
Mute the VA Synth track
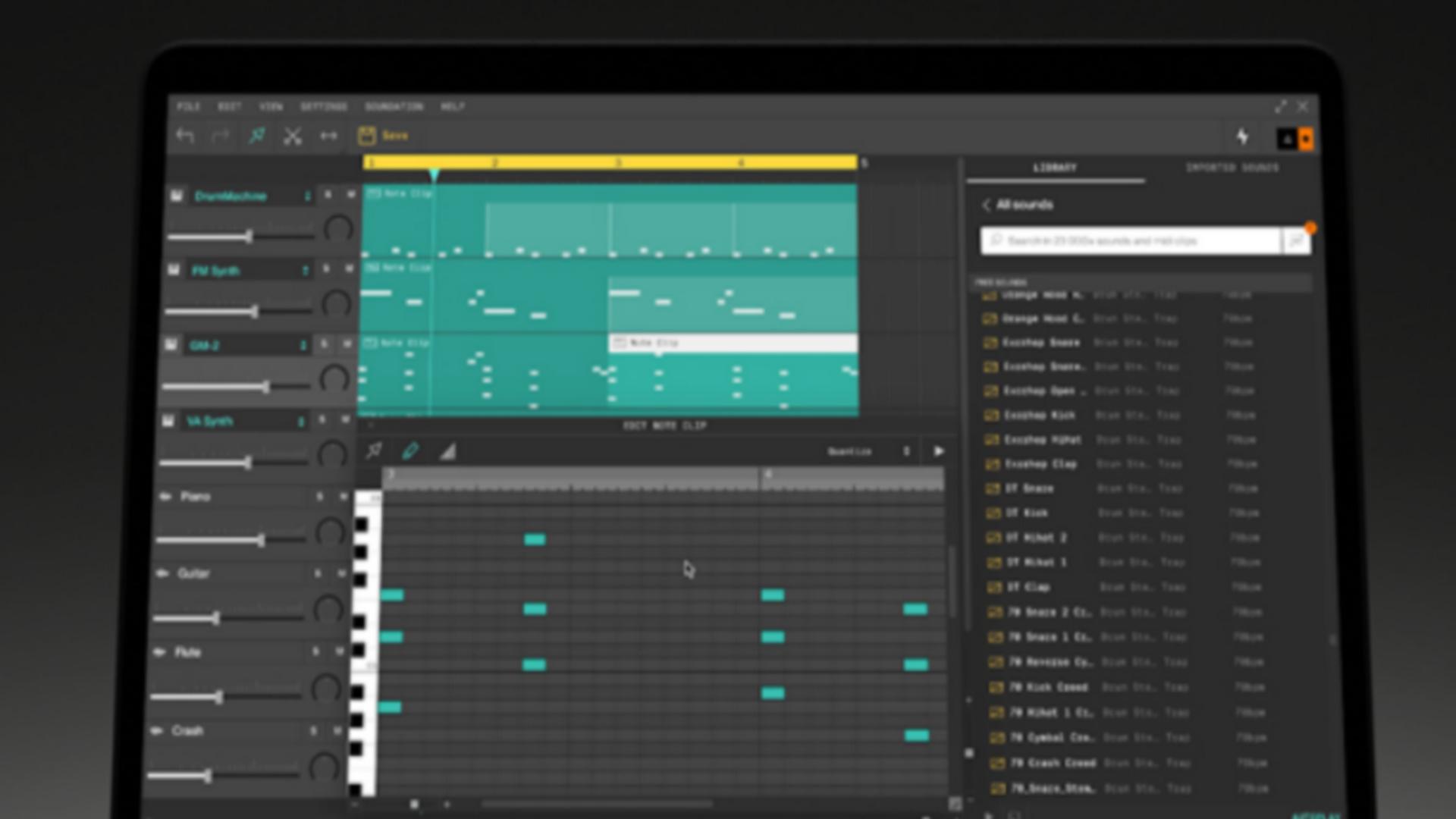coord(345,419)
